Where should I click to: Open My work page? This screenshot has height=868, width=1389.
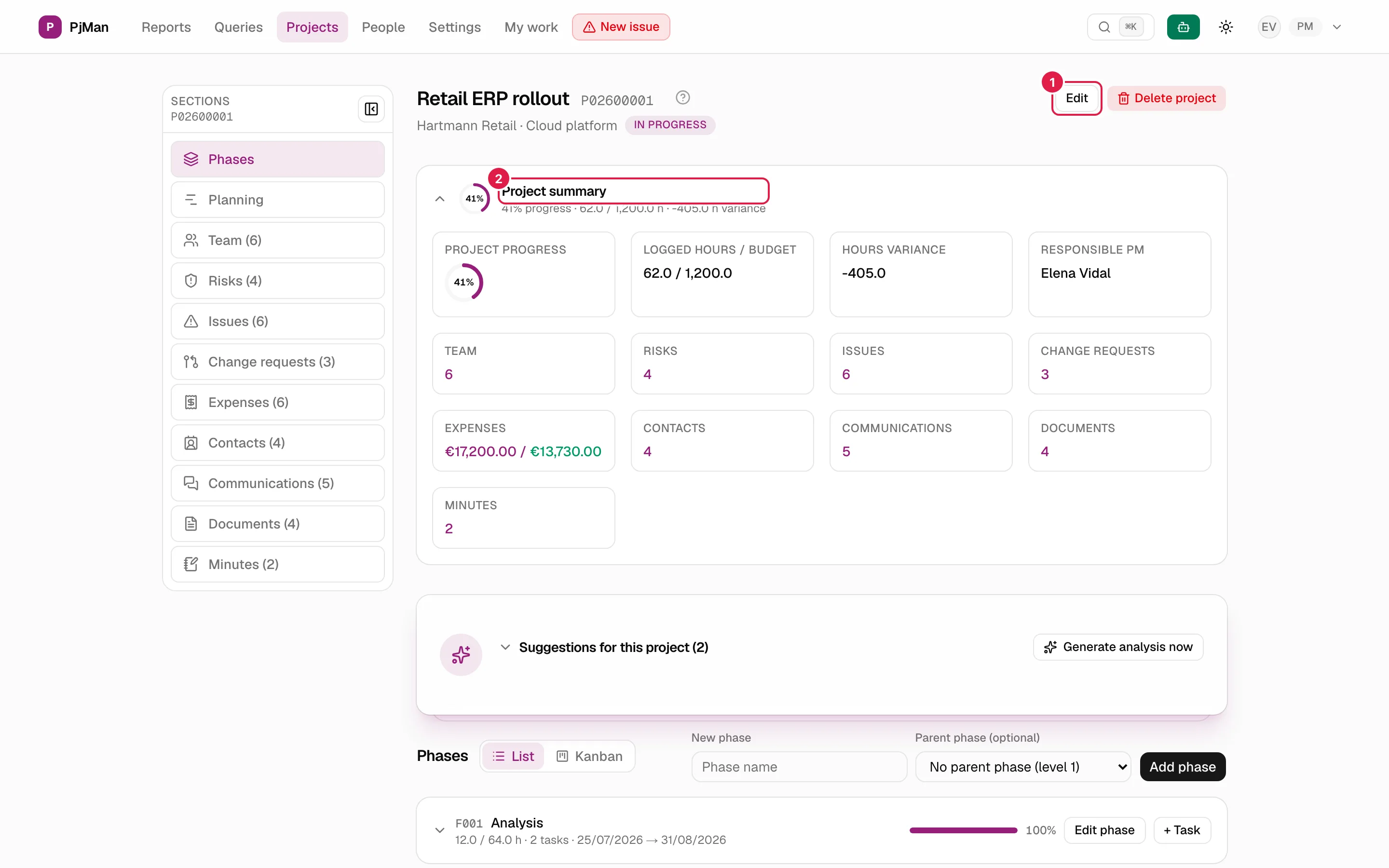531,27
